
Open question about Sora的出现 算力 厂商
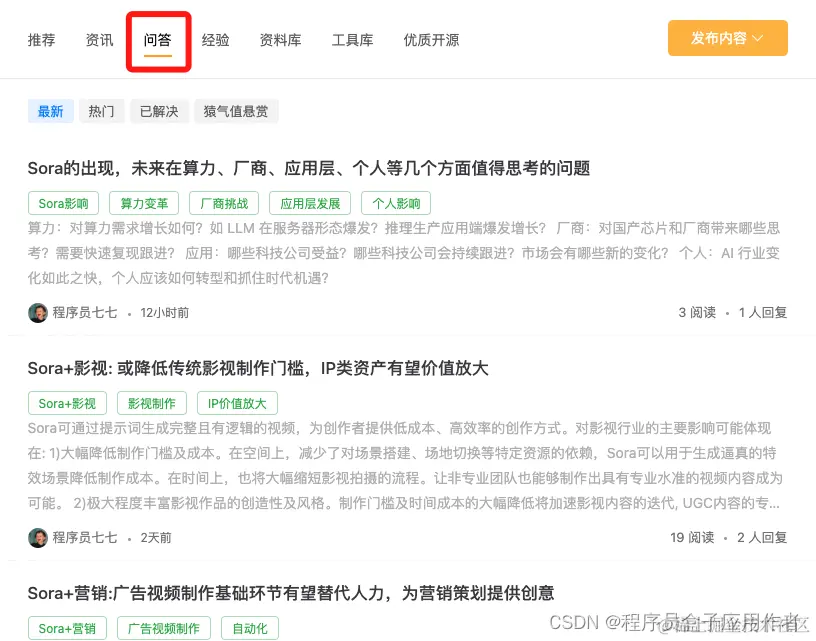click(x=309, y=168)
